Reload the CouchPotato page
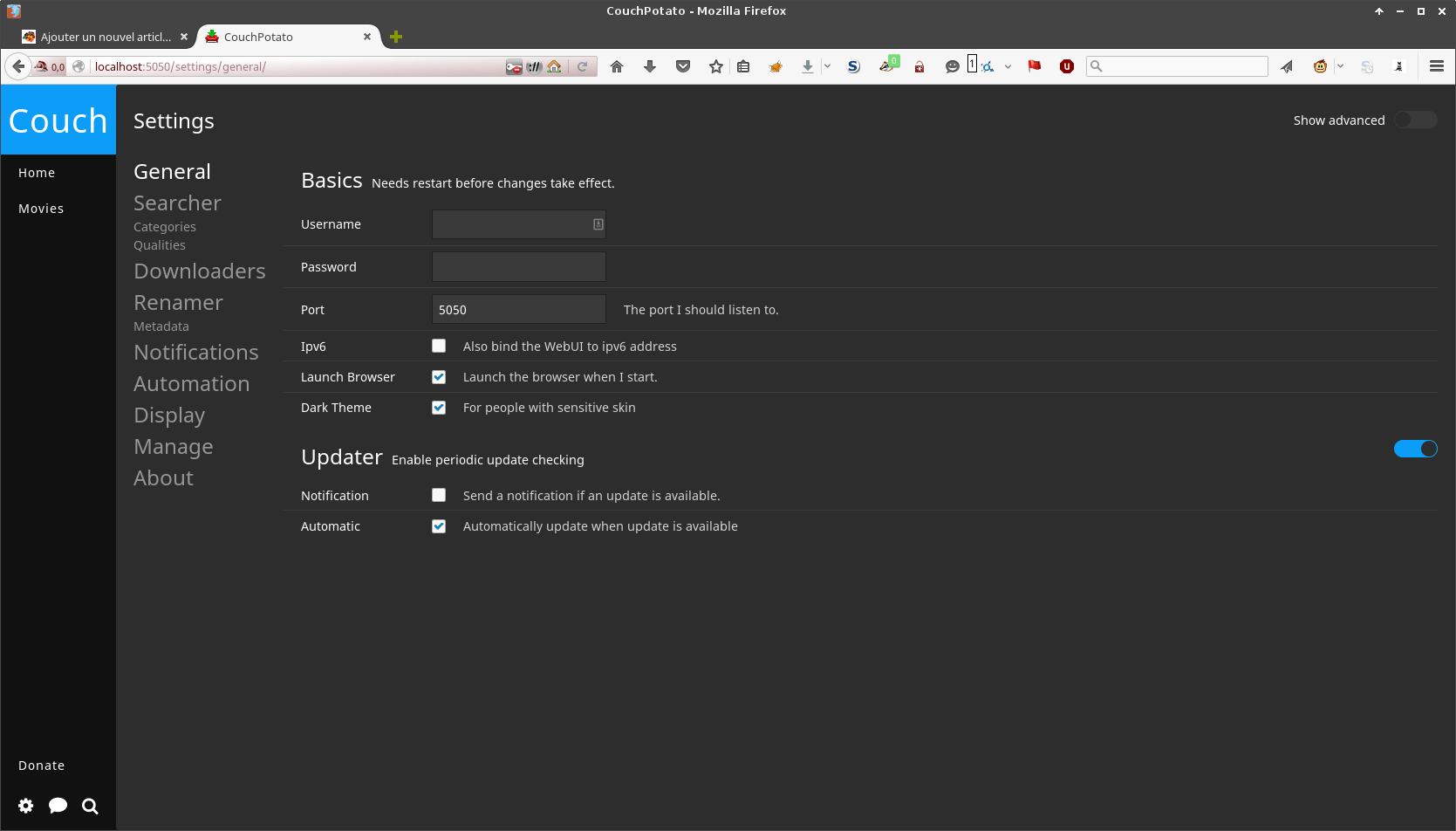This screenshot has height=831, width=1456. point(583,66)
